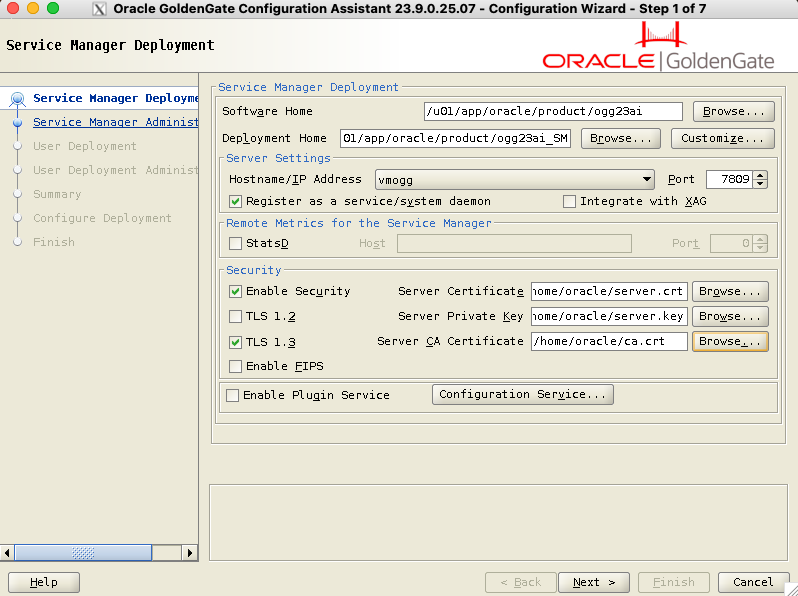Increase the Port value with up arrow

click(761, 175)
